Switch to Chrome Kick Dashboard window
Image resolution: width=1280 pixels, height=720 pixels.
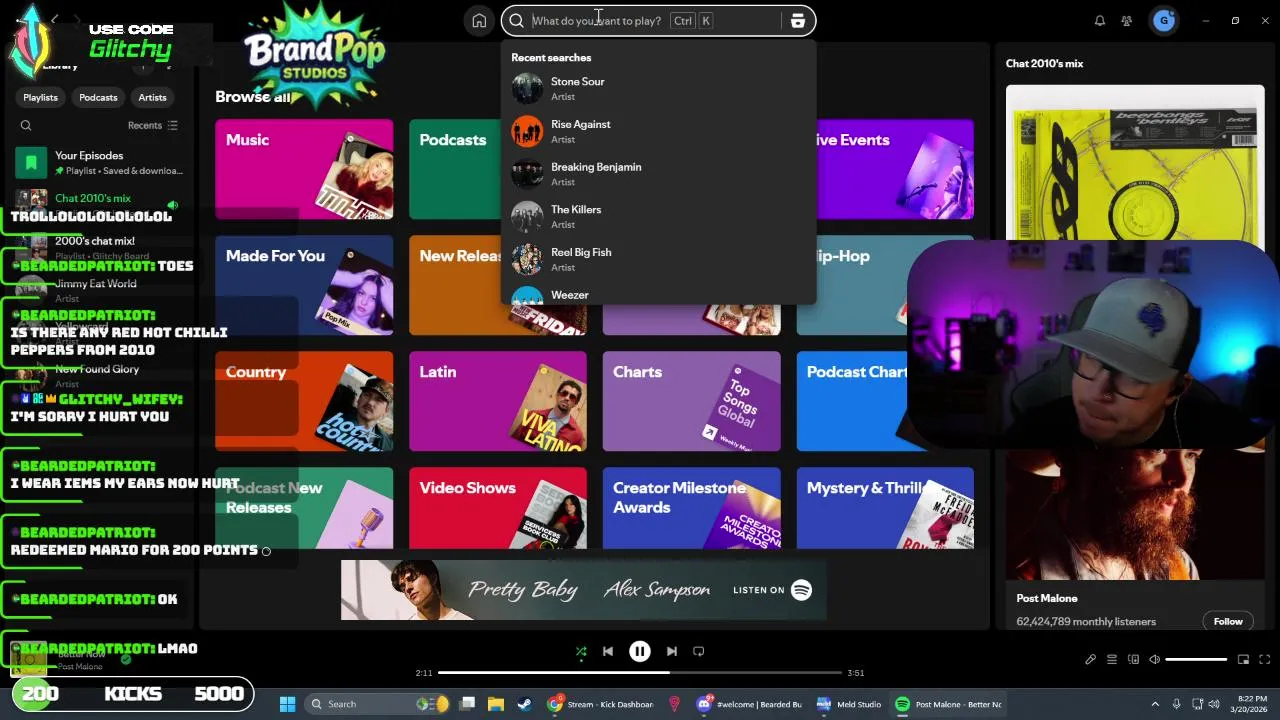(601, 704)
